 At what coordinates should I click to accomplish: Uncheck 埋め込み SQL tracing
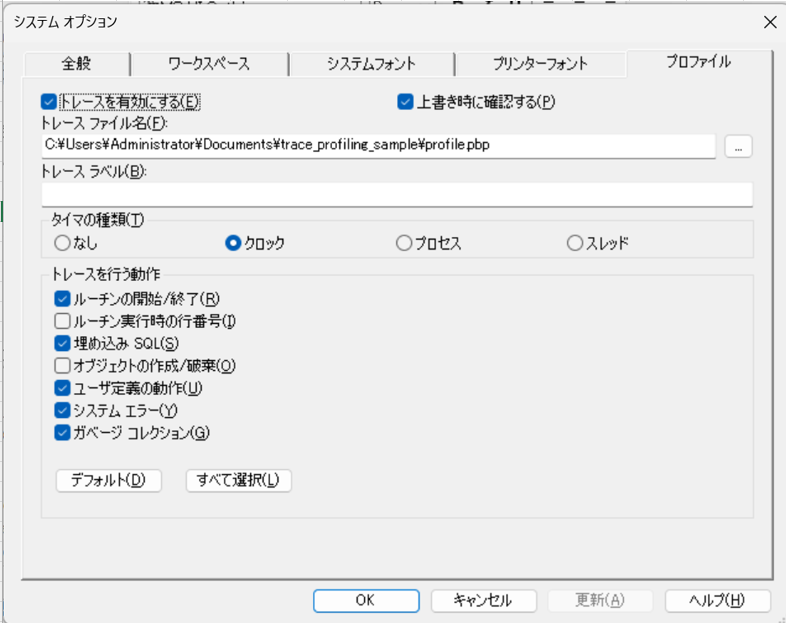pyautogui.click(x=62, y=343)
